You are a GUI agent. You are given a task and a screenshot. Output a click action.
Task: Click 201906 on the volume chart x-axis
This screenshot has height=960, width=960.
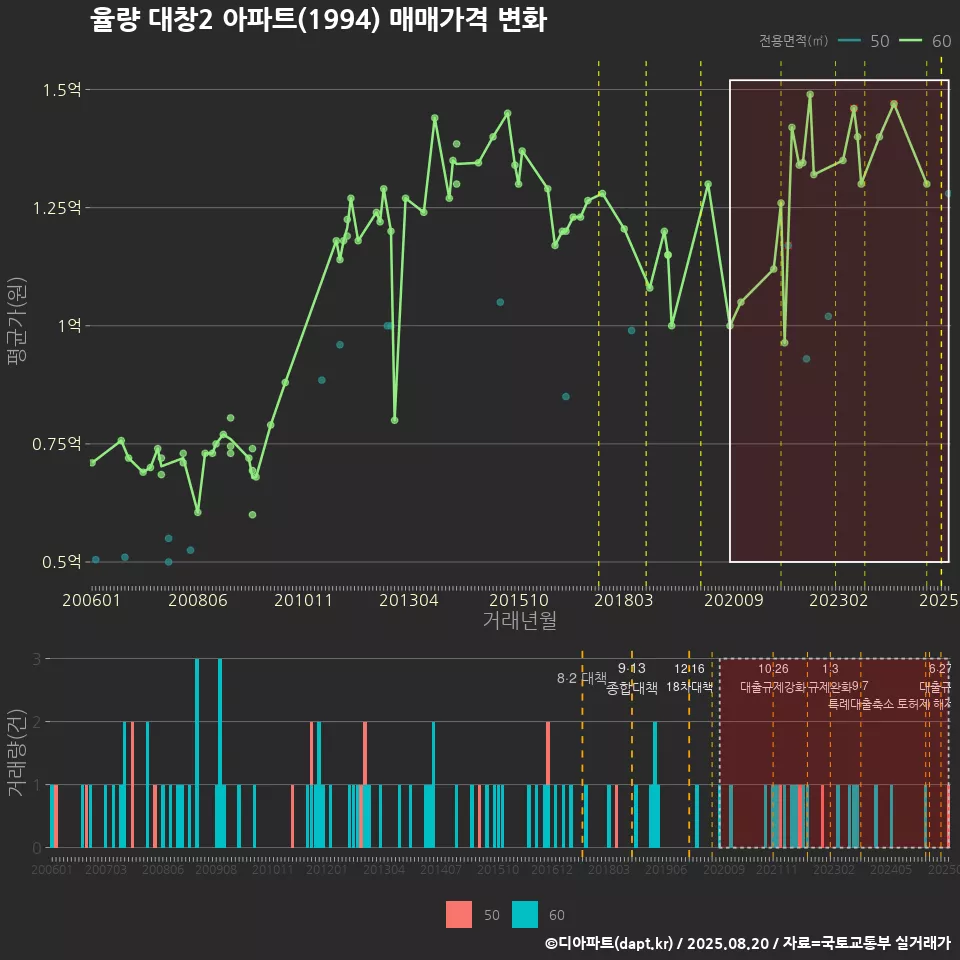tap(666, 869)
